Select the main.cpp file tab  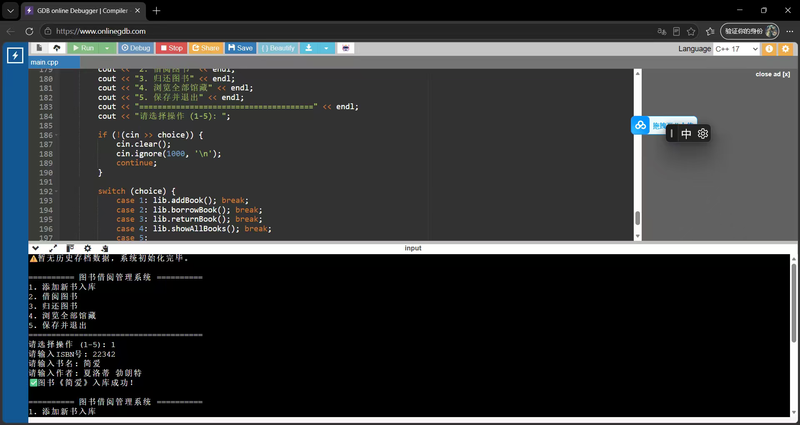(x=54, y=62)
